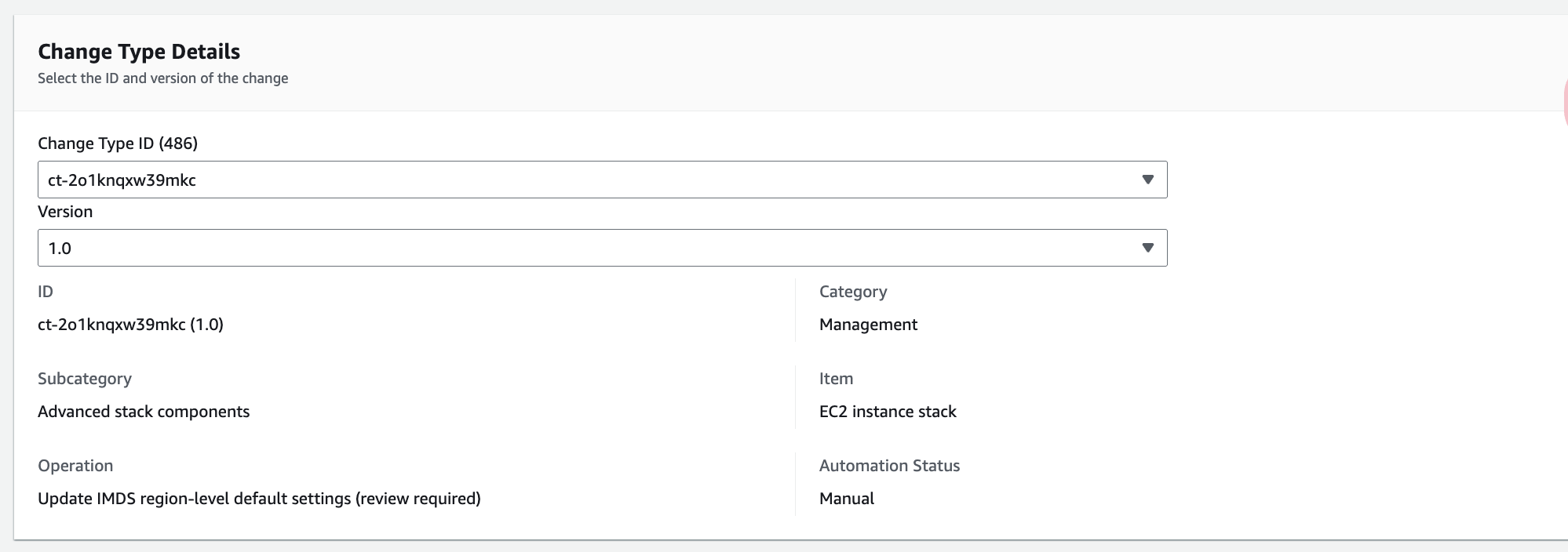
Task: Click the 'Change Type Details' heading
Action: [139, 52]
